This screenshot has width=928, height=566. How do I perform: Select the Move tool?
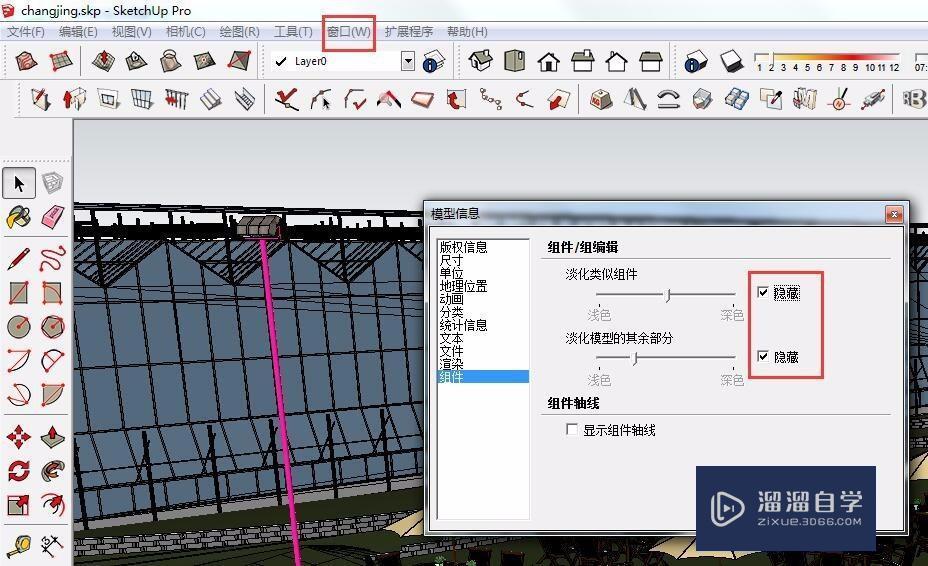tap(19, 438)
